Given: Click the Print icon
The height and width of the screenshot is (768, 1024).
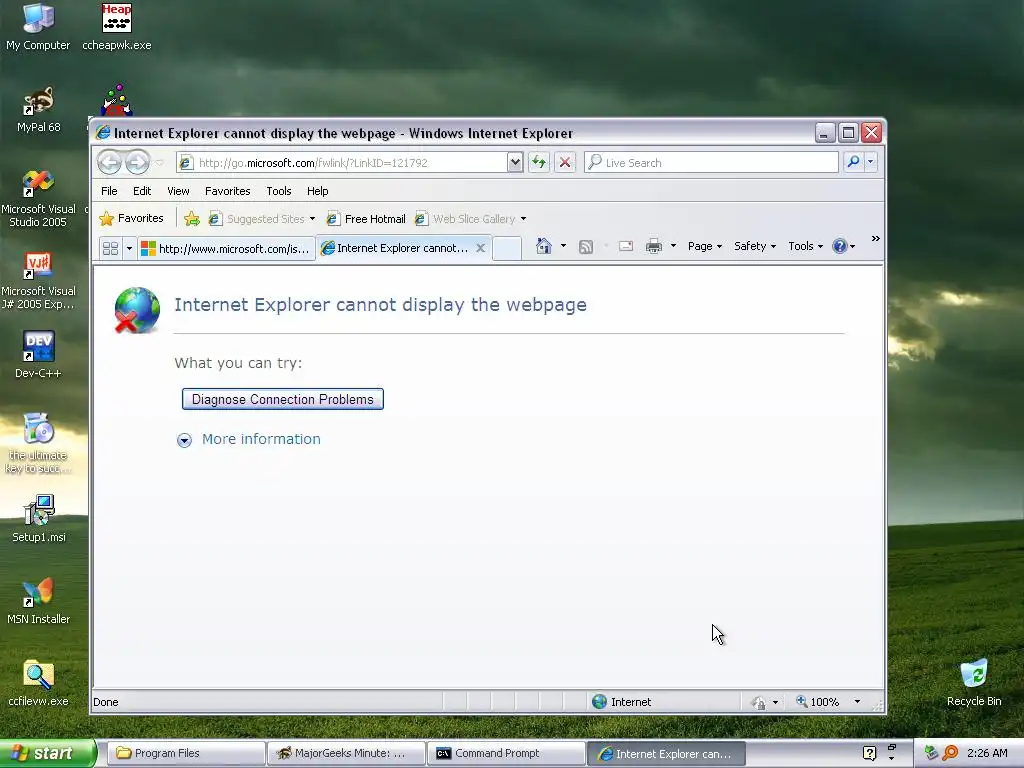Looking at the screenshot, I should pyautogui.click(x=654, y=246).
